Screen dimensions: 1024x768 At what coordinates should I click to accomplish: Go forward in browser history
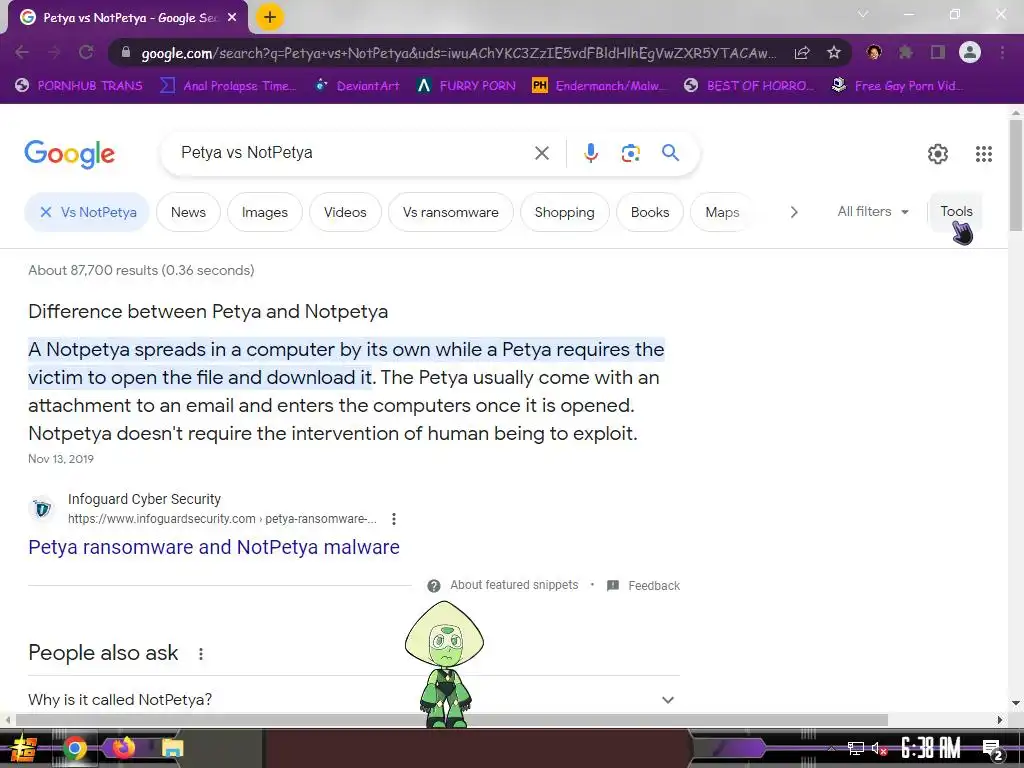(x=54, y=52)
